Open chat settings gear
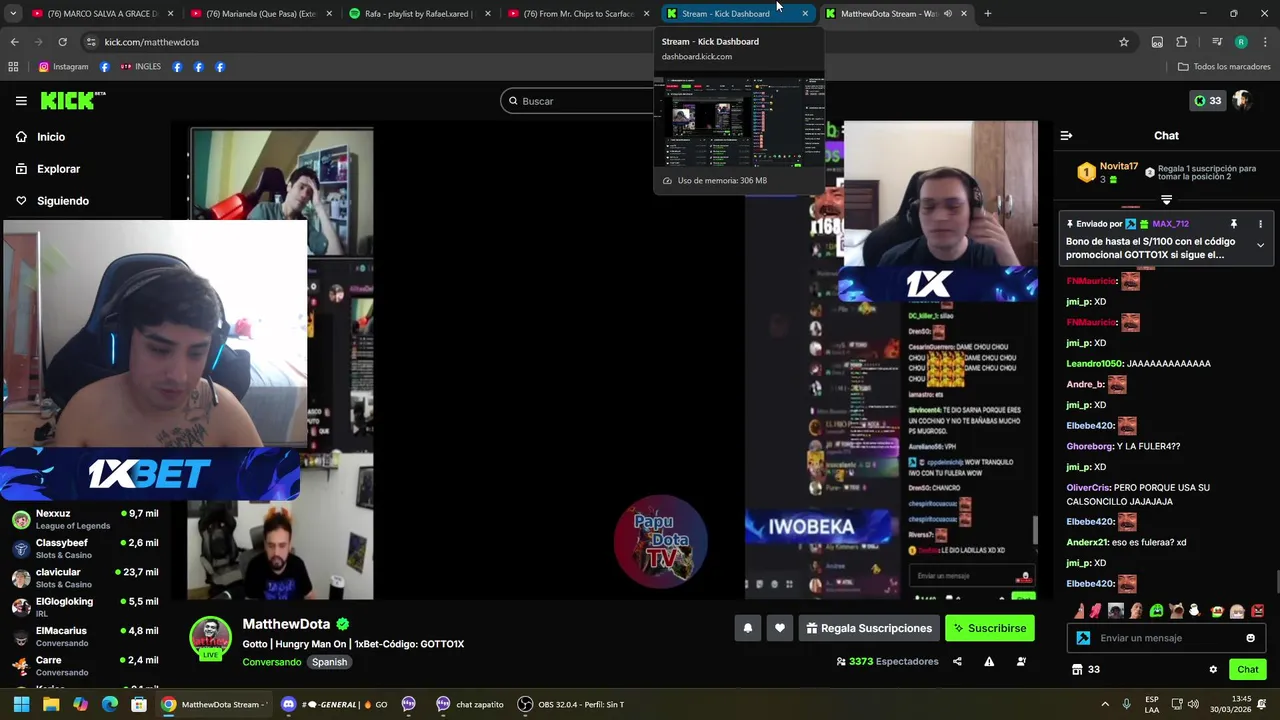Screen dimensions: 1280x720 coord(1213,670)
